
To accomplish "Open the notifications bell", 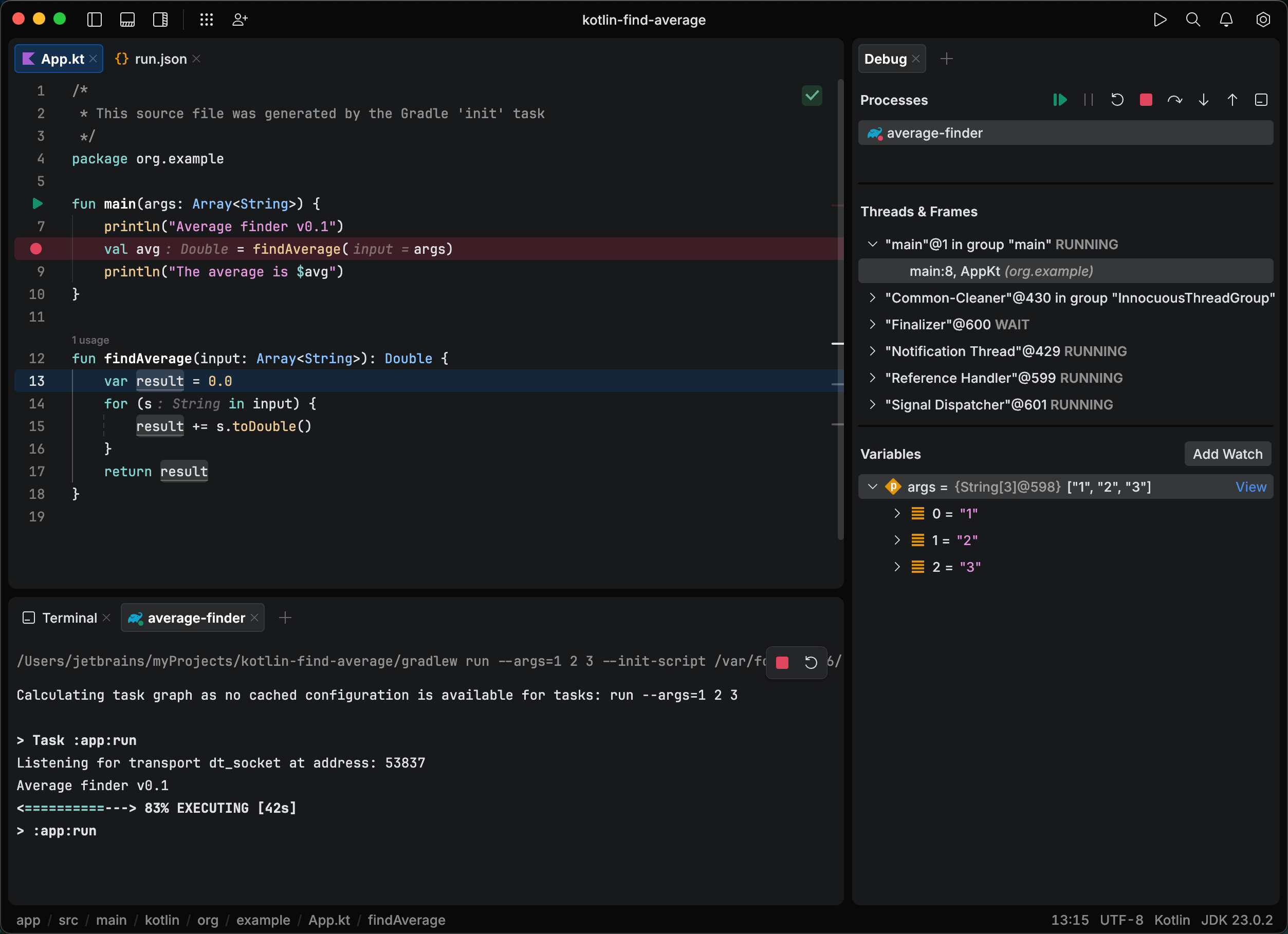I will click(1227, 20).
